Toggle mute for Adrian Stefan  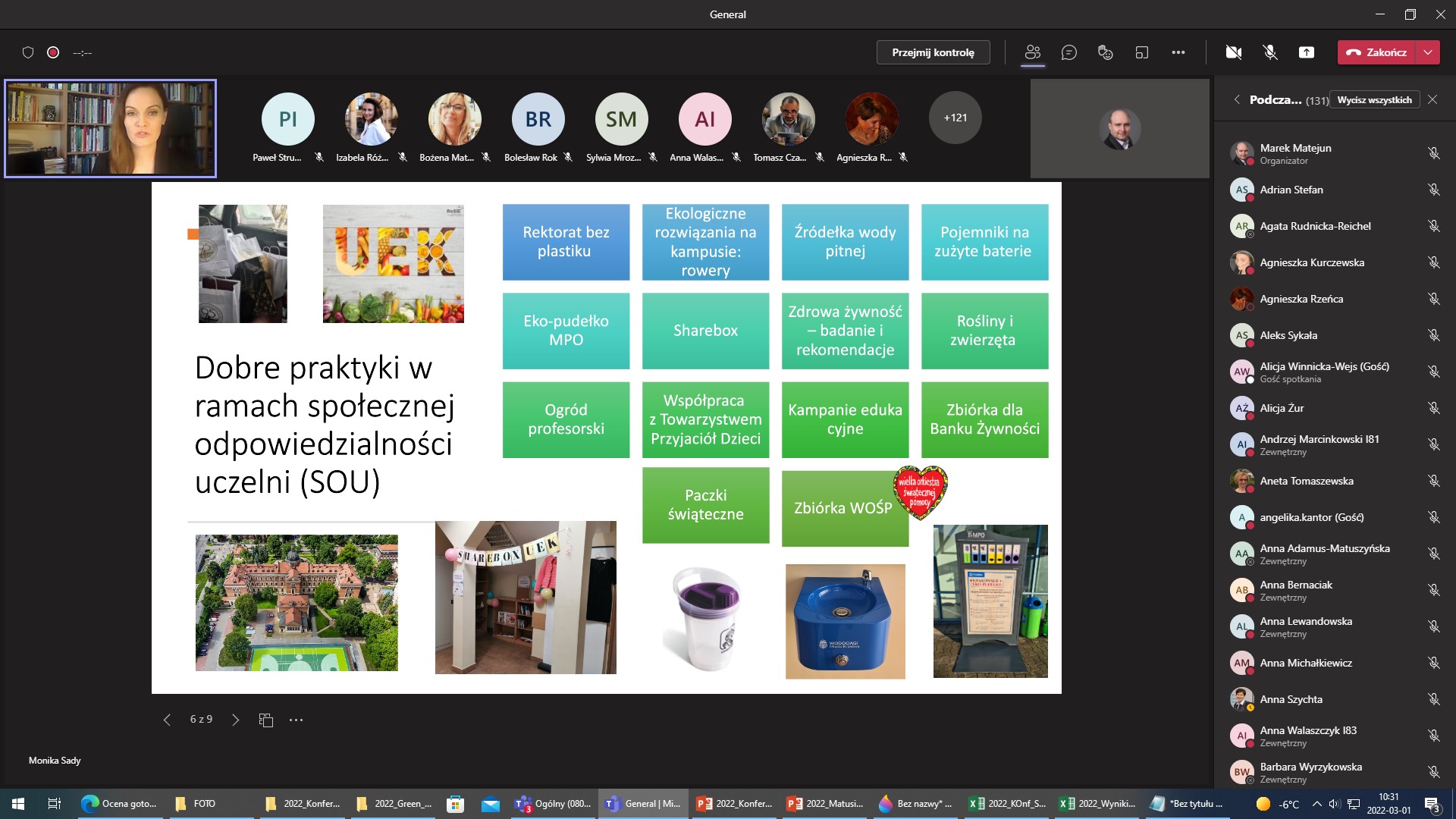tap(1434, 190)
